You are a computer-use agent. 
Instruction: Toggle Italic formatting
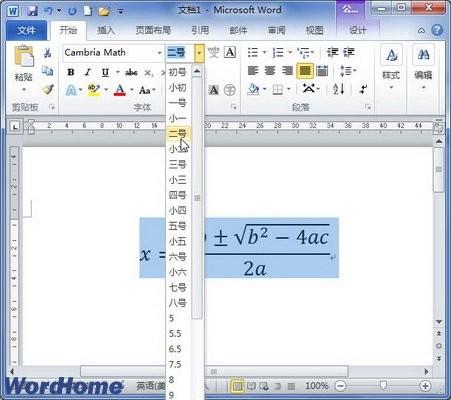88,72
